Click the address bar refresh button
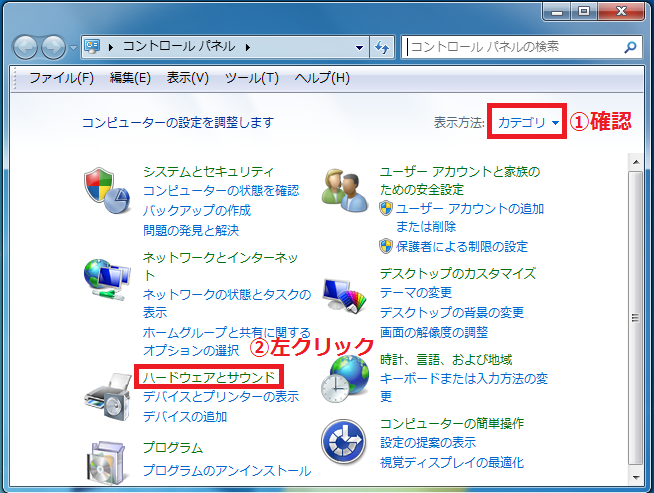This screenshot has width=654, height=493. [x=383, y=47]
